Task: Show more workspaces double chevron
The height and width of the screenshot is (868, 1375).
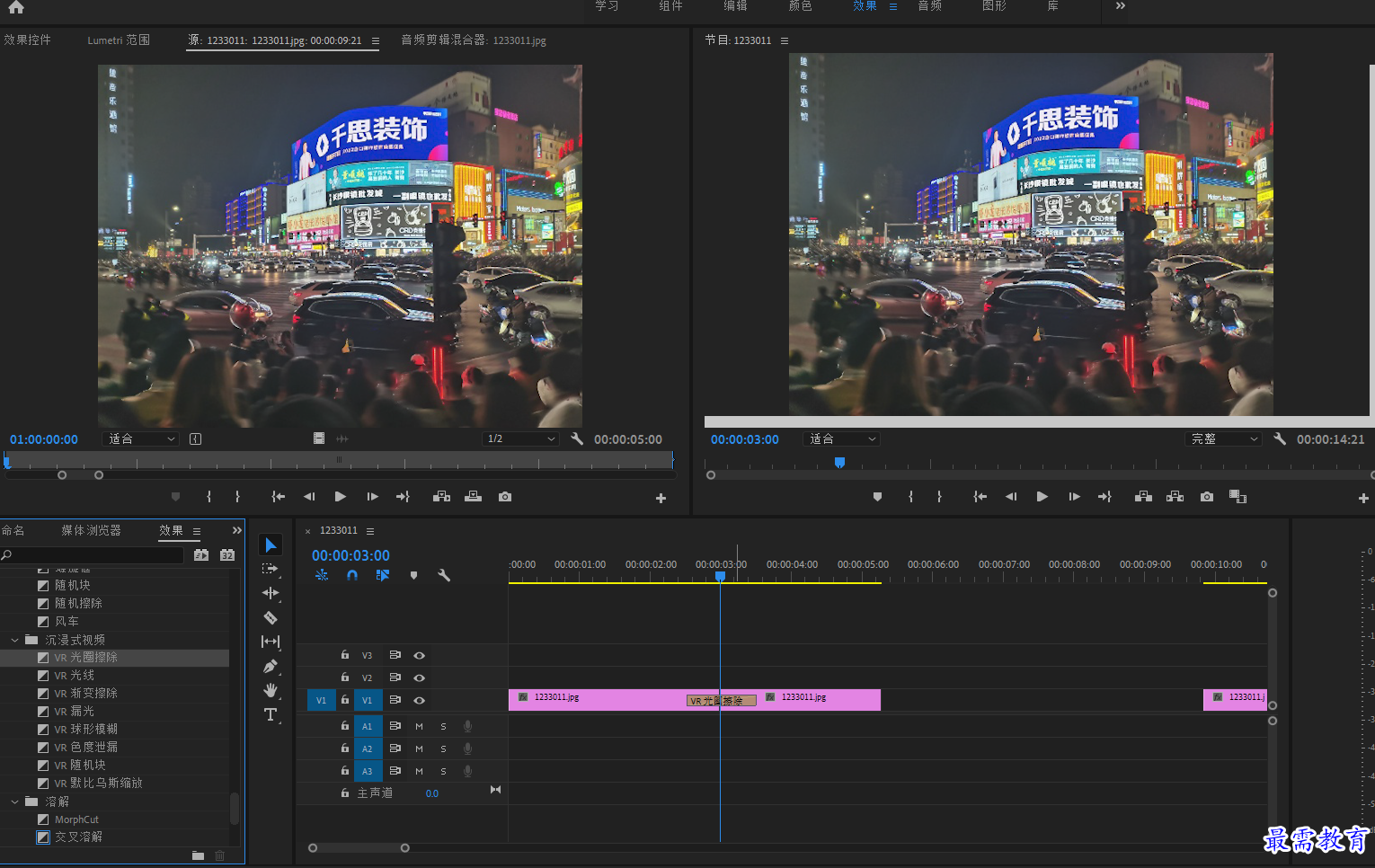Action: [x=1120, y=5]
